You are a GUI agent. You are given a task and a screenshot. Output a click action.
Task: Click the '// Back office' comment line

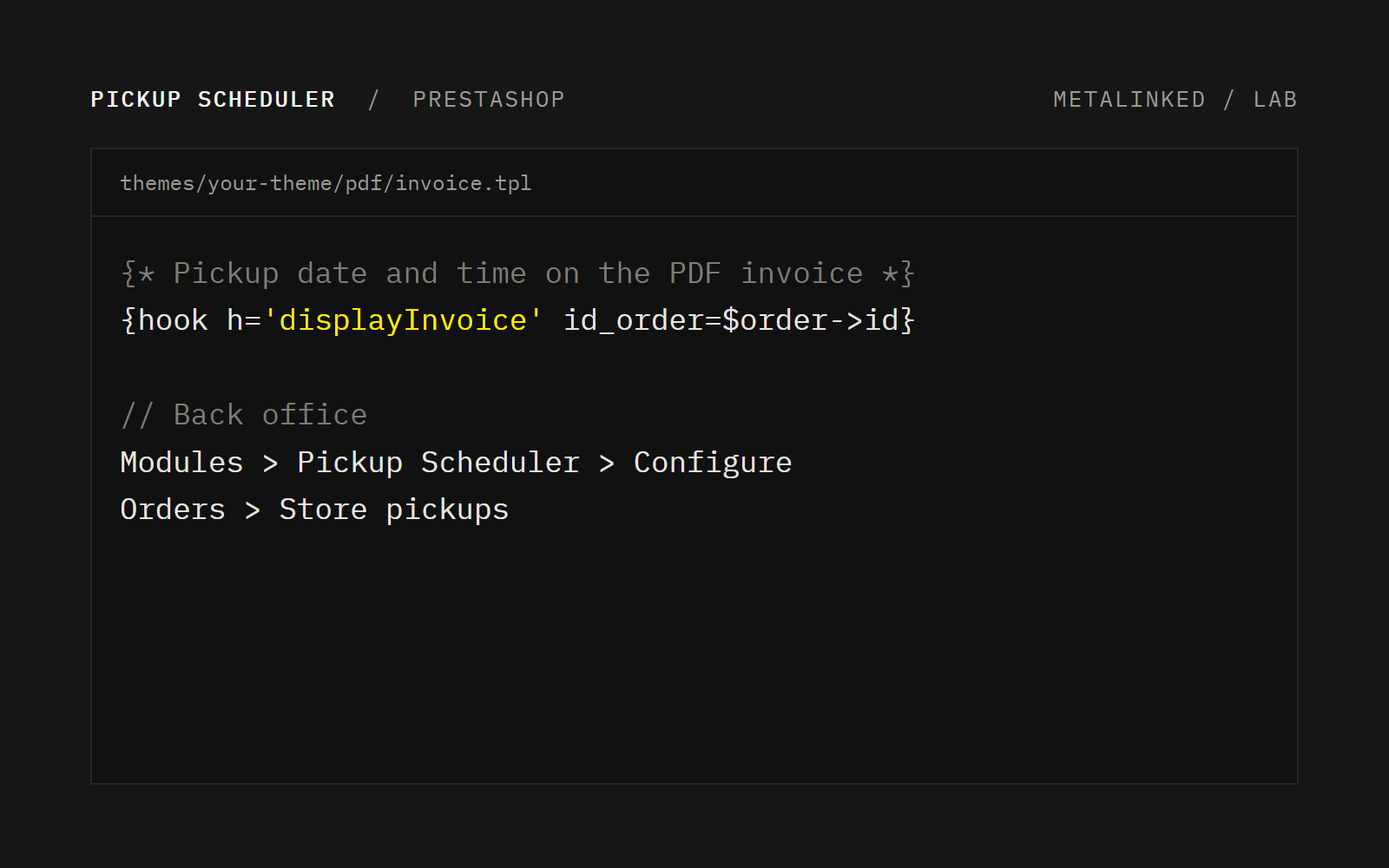[244, 415]
